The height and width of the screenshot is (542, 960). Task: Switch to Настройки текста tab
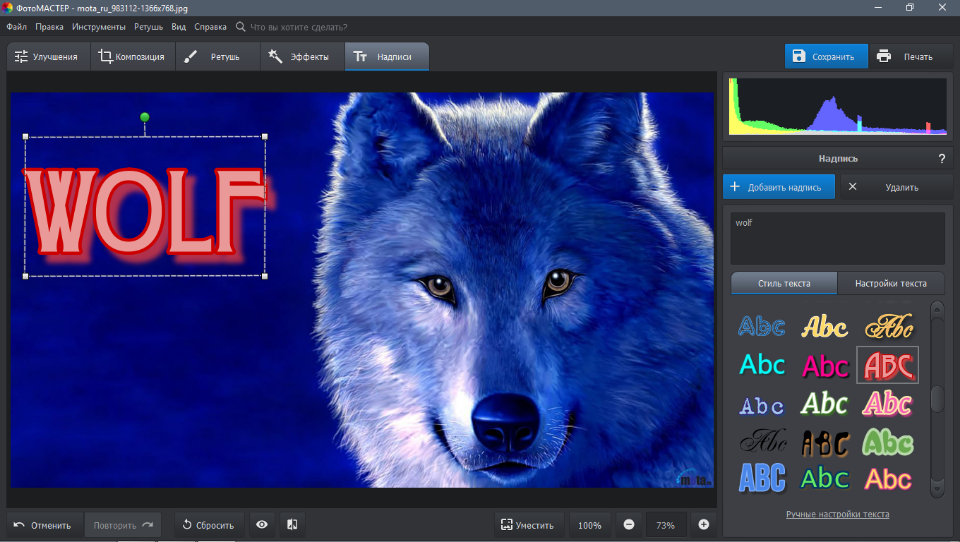890,283
